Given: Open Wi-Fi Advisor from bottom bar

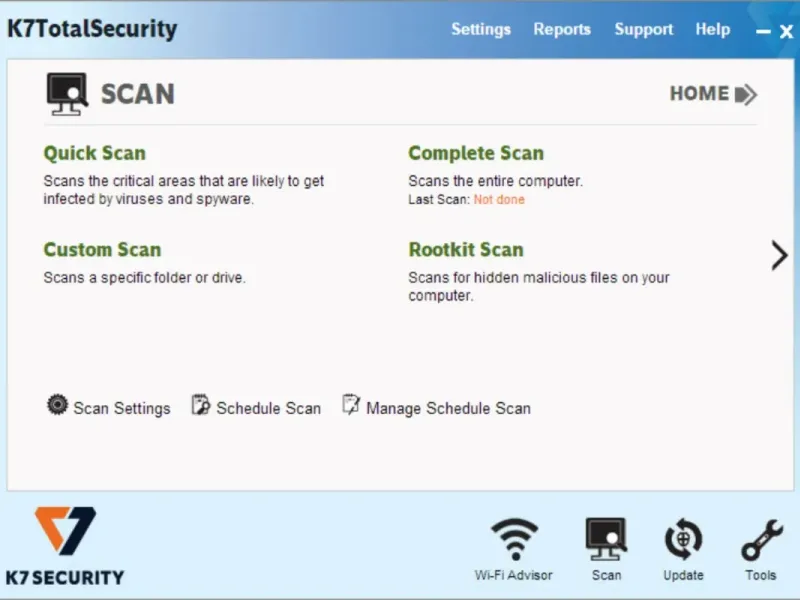Looking at the screenshot, I should click(514, 549).
